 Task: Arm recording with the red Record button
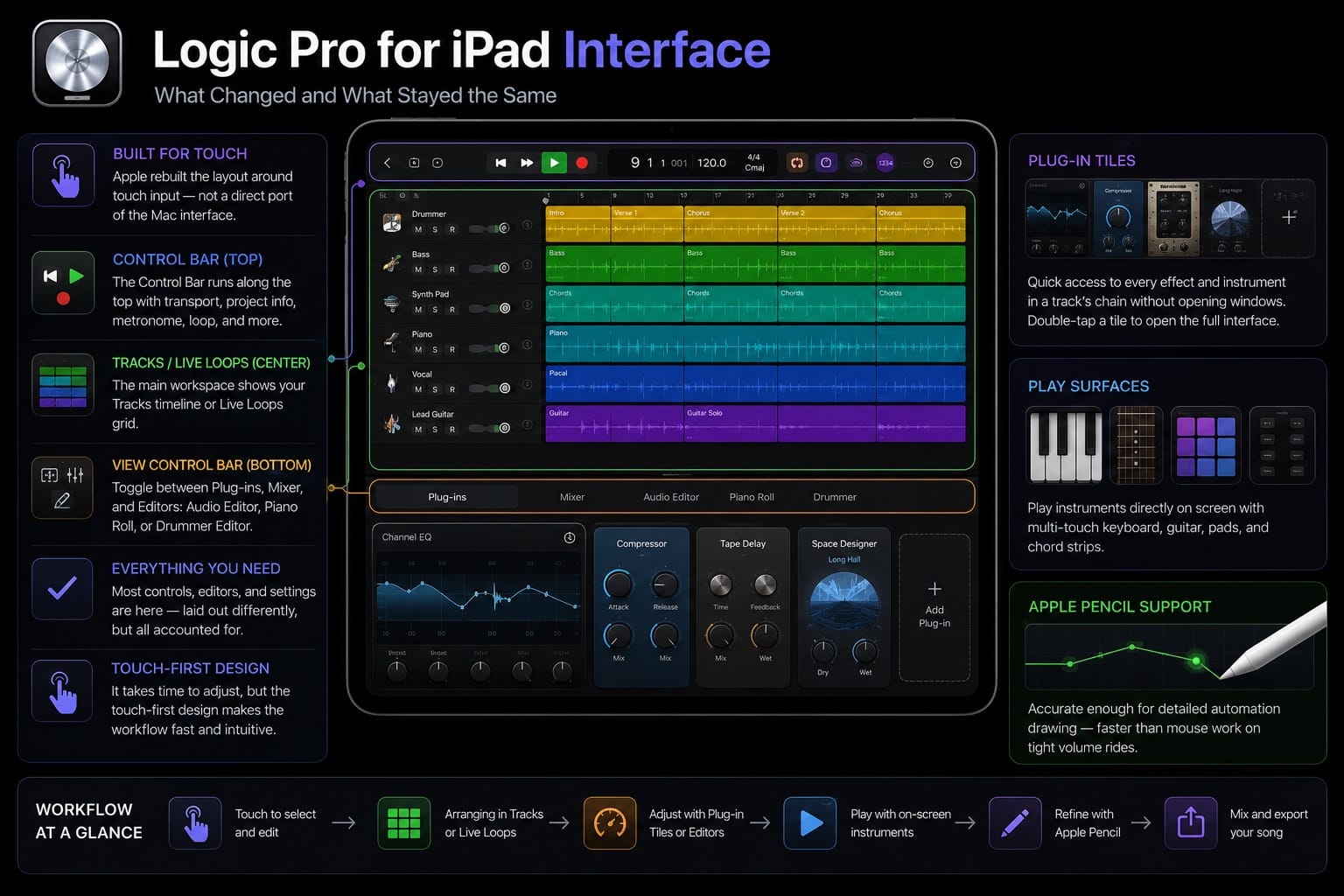(582, 163)
